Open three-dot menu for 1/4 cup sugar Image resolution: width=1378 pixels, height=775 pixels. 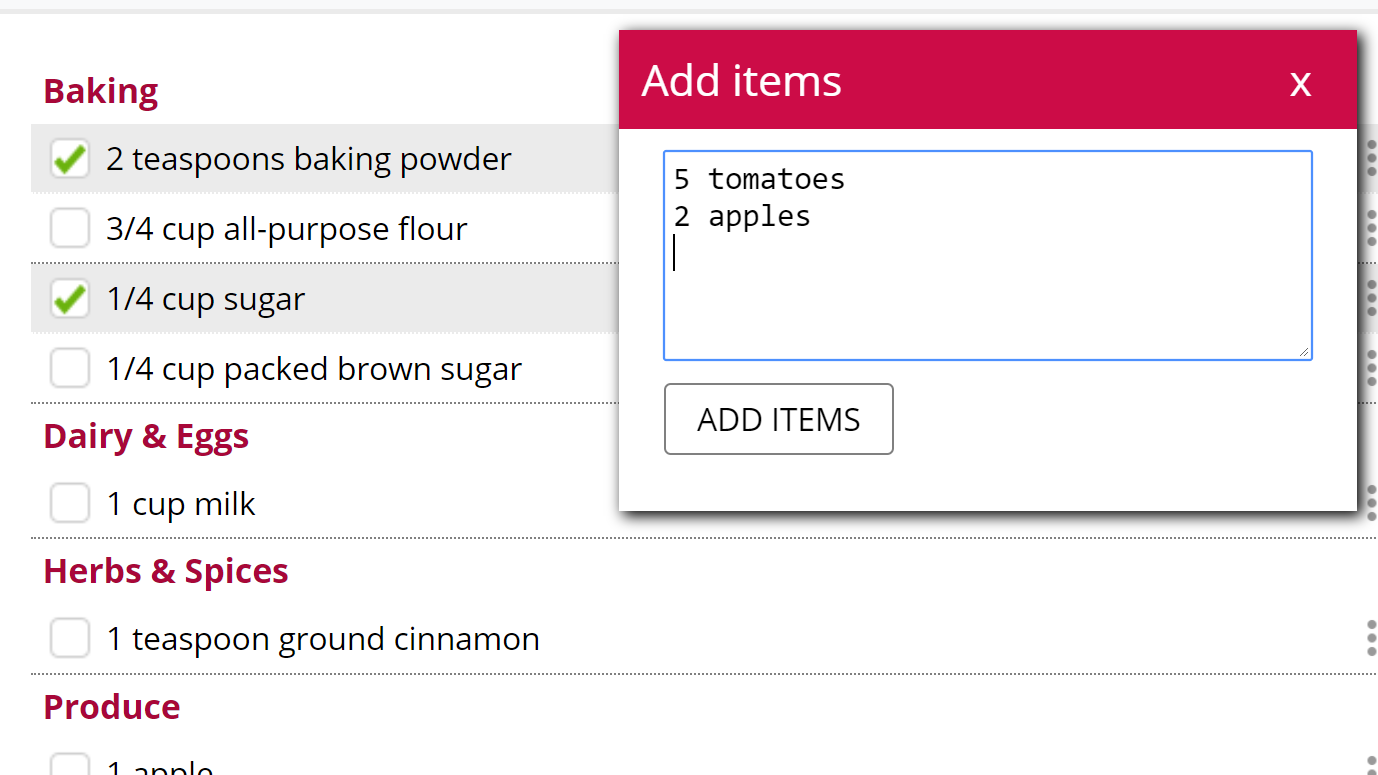tap(1371, 298)
